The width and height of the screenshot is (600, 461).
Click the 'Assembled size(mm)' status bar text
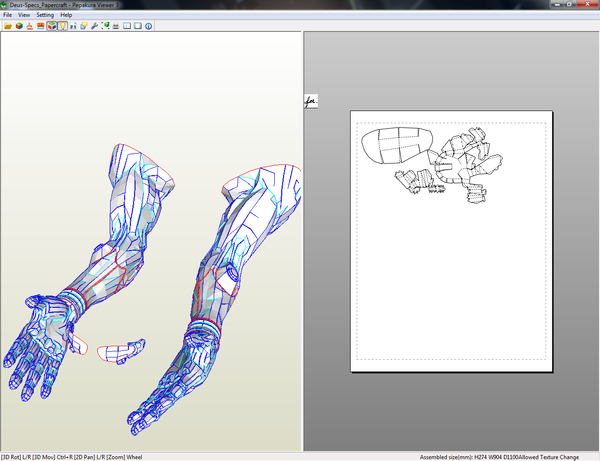(446, 457)
